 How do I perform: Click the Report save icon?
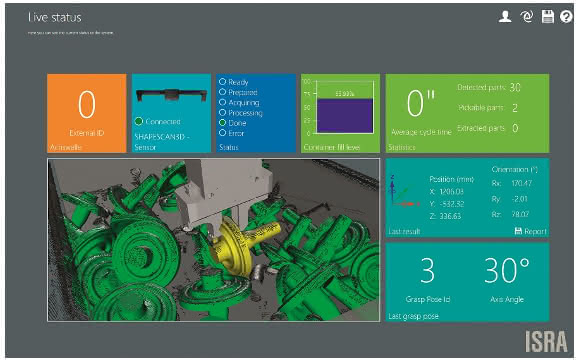(x=518, y=231)
